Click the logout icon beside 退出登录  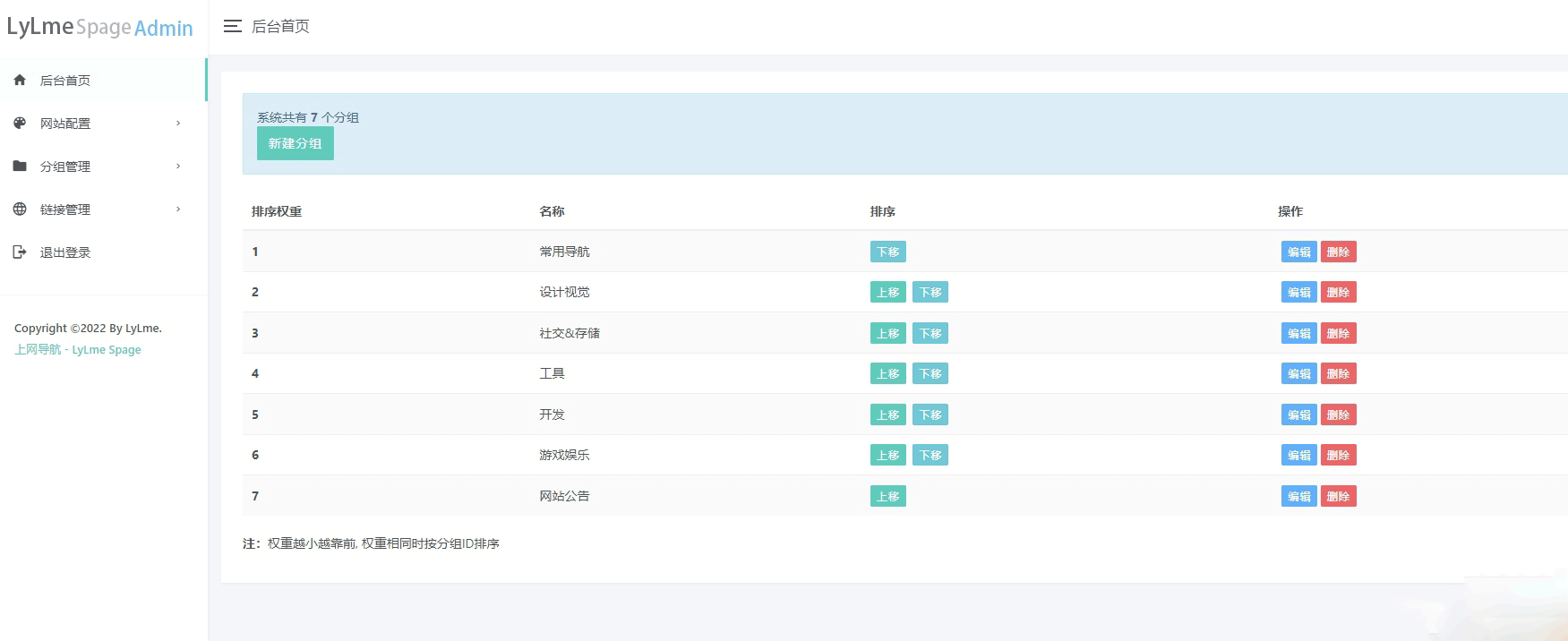[20, 252]
